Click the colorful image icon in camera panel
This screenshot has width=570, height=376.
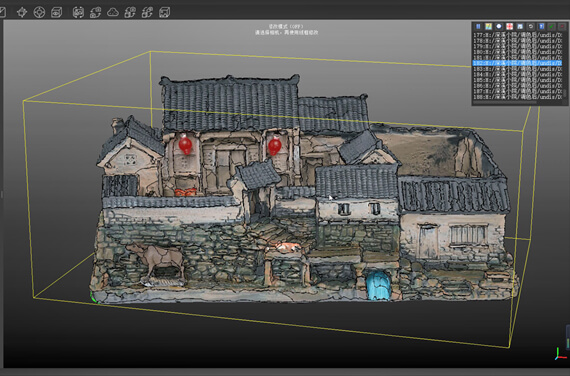click(489, 27)
